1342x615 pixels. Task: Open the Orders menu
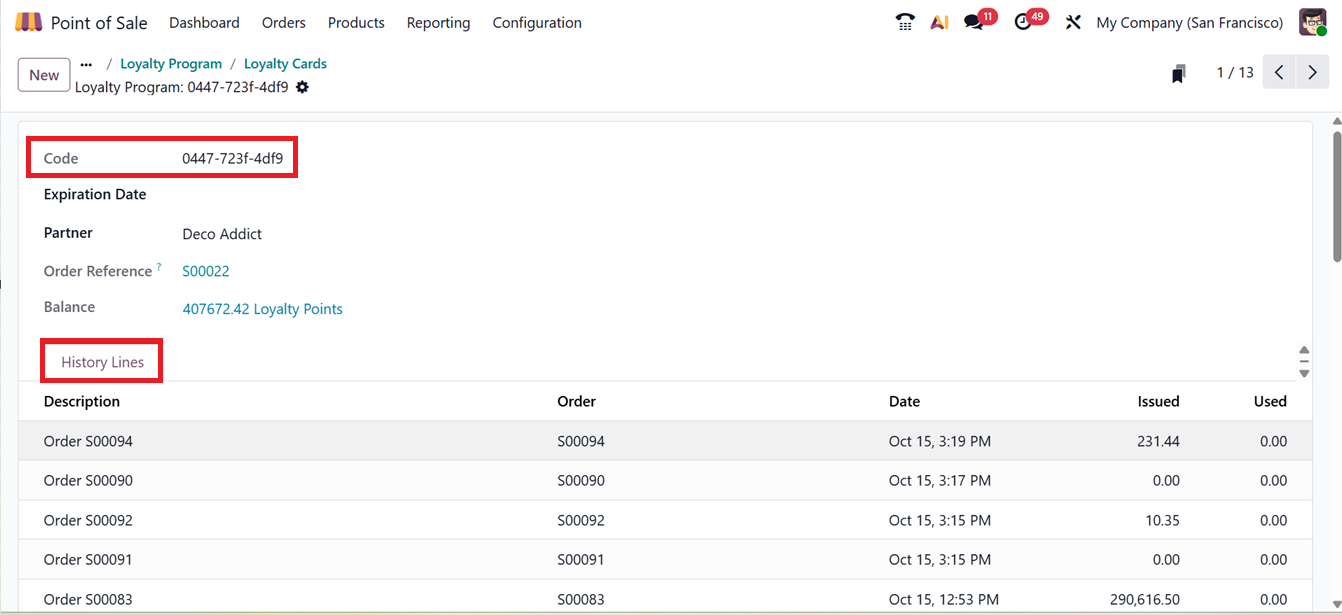coord(284,22)
